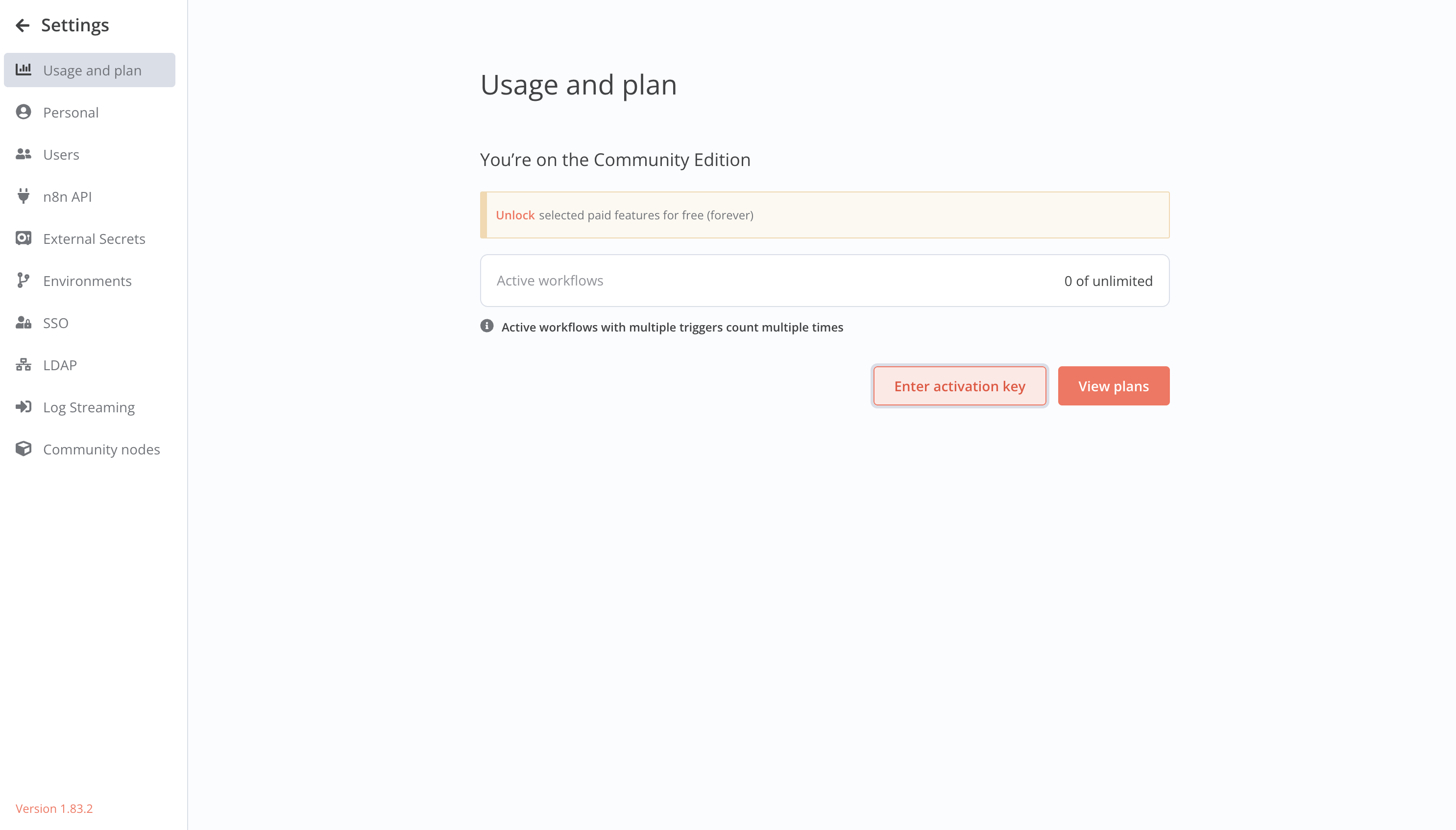Select n8n API in sidebar
Viewport: 1456px width, 830px height.
(90, 197)
